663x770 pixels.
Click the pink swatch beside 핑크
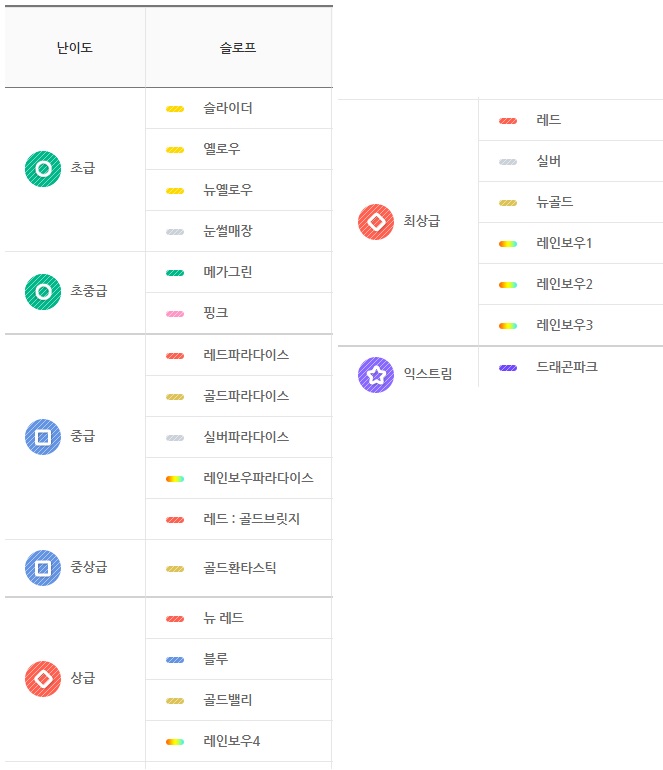tap(175, 314)
